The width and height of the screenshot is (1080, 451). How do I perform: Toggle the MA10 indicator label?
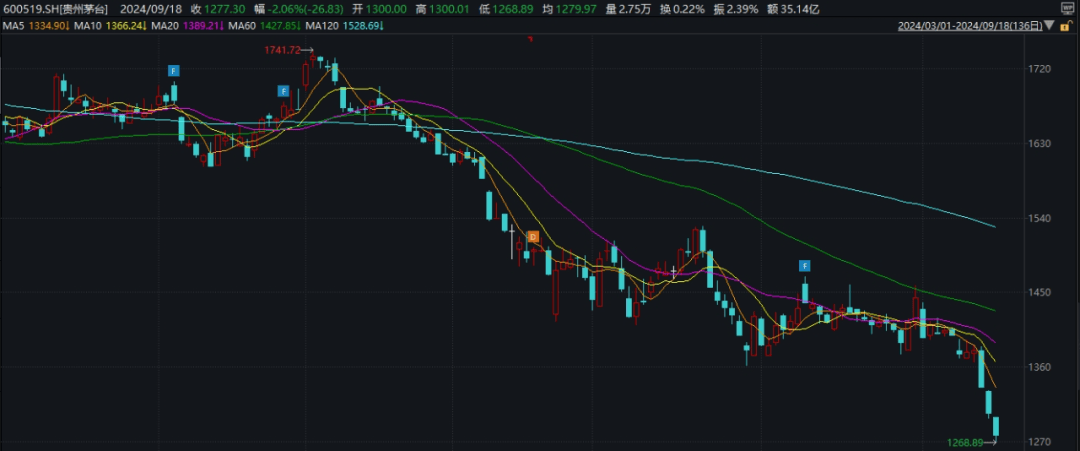tap(110, 23)
